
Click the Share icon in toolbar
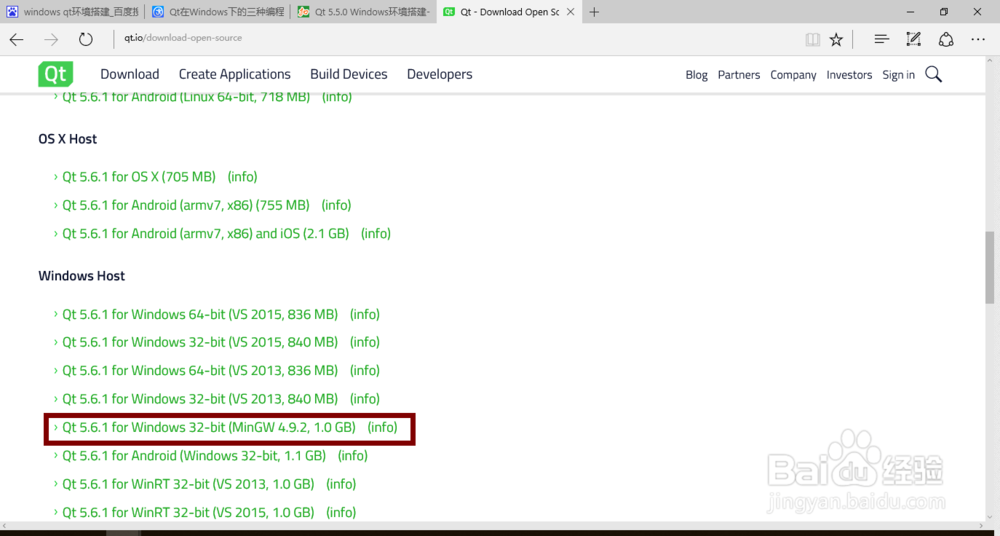[946, 40]
